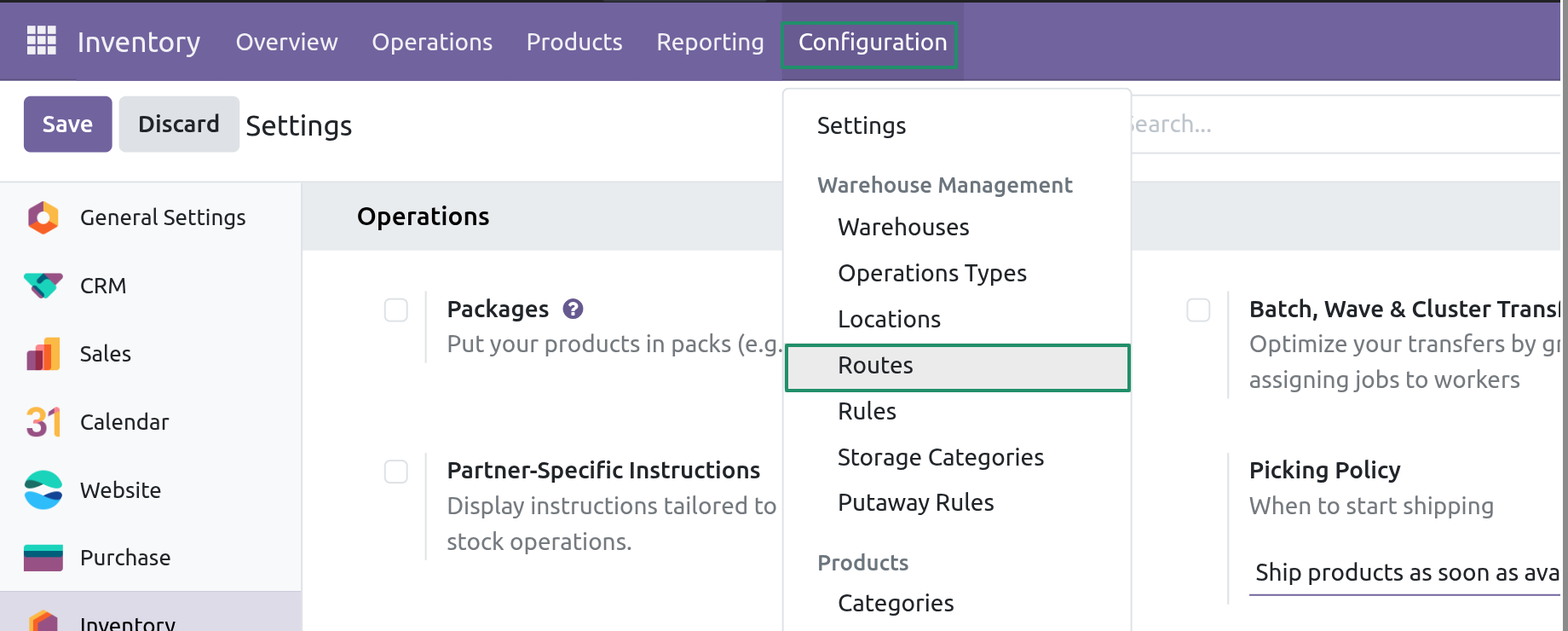1568x631 pixels.
Task: Click the Save button
Action: click(x=67, y=124)
